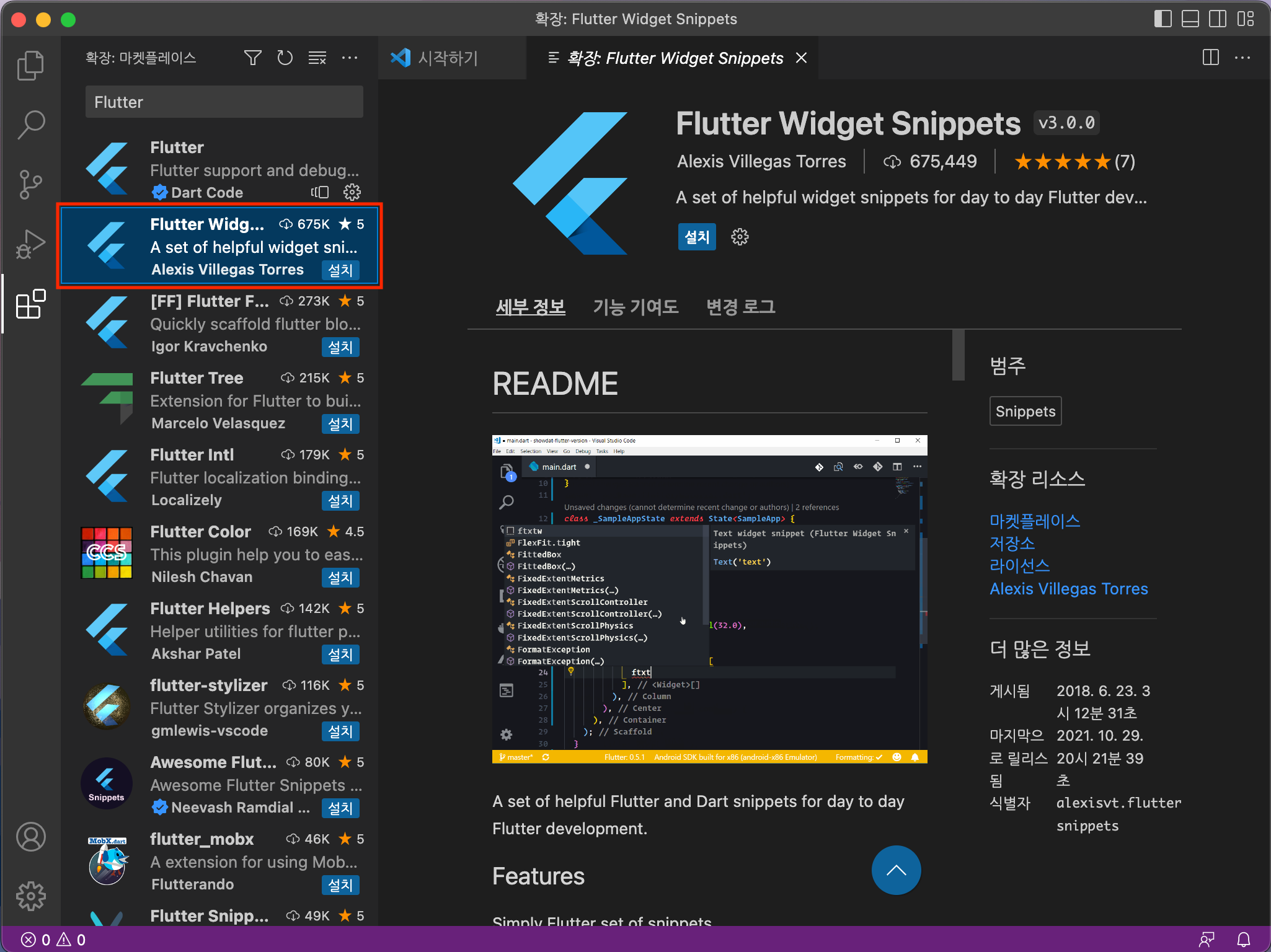Switch to the 기능 기여도 tab
The width and height of the screenshot is (1271, 952).
click(635, 307)
